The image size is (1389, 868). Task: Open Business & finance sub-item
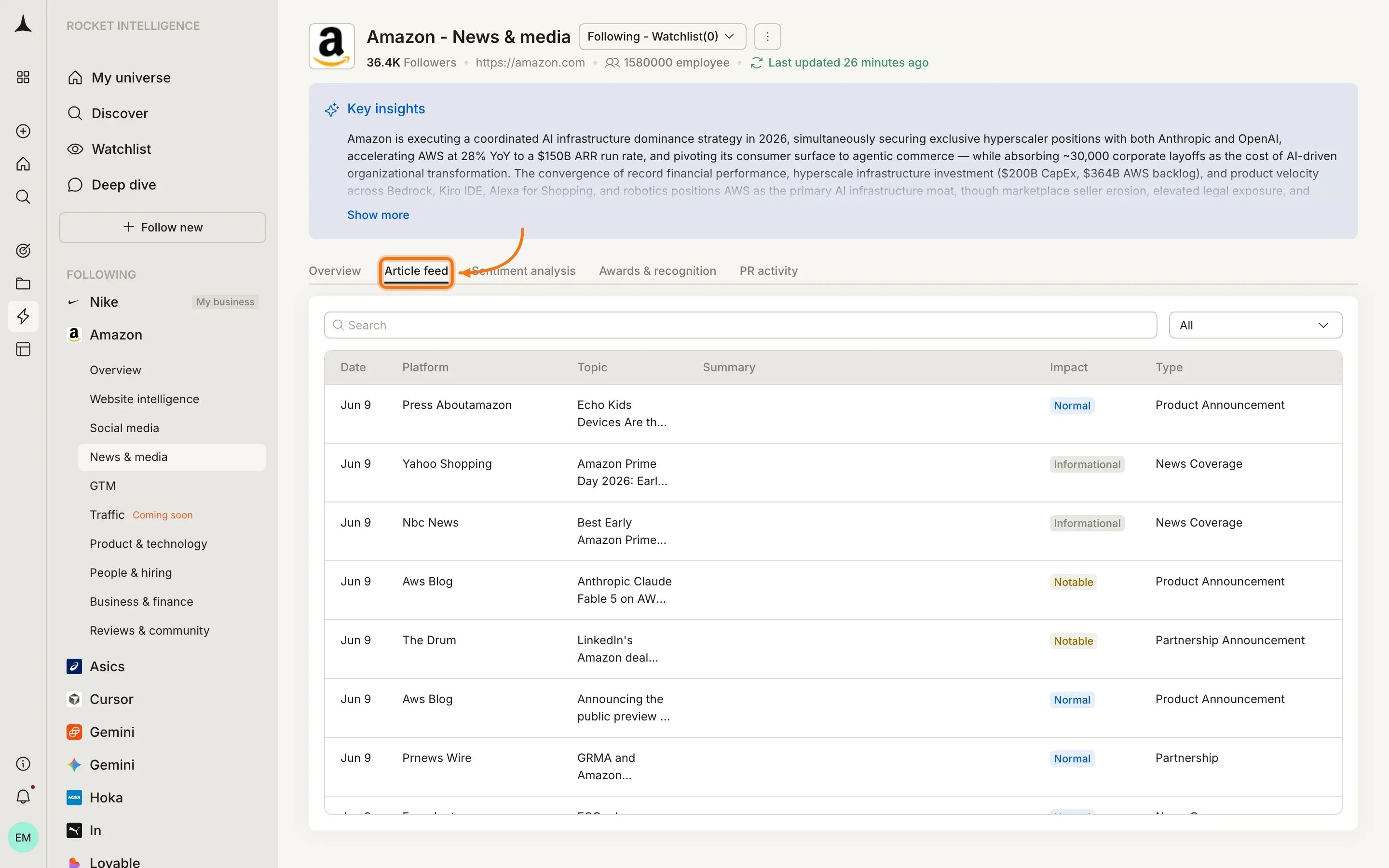[x=141, y=601]
